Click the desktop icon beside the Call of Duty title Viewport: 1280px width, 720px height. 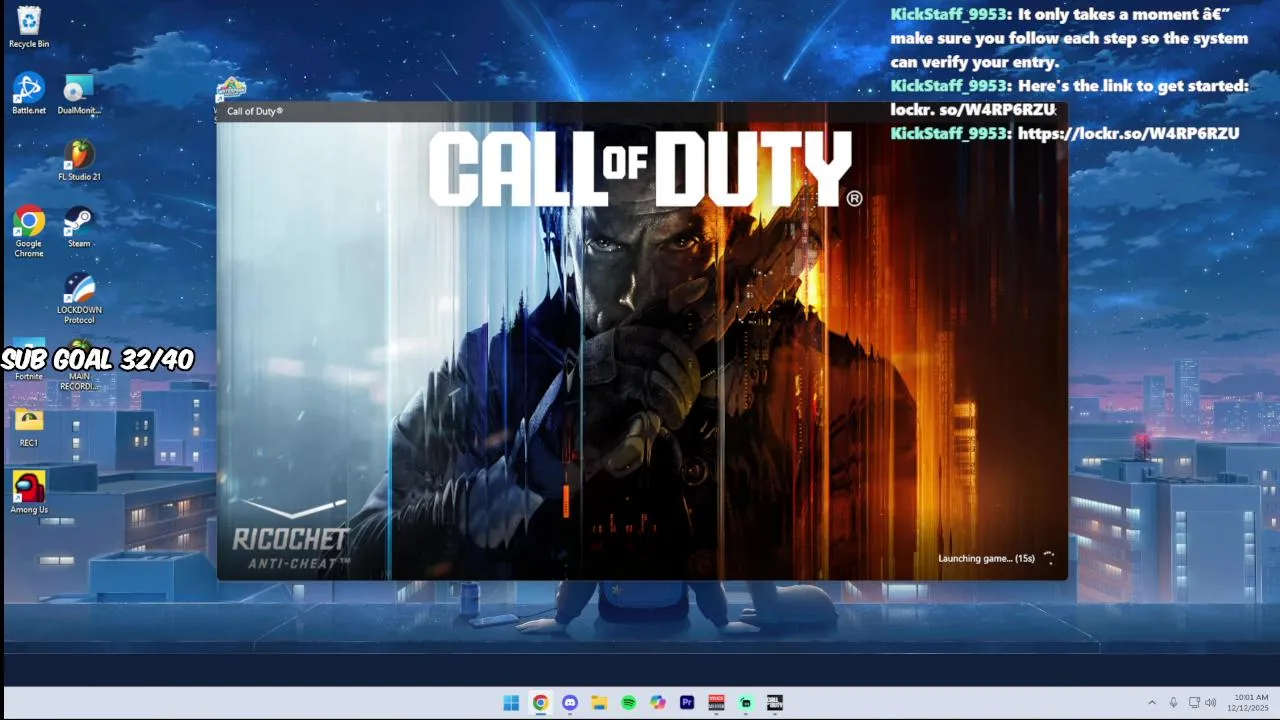click(231, 89)
